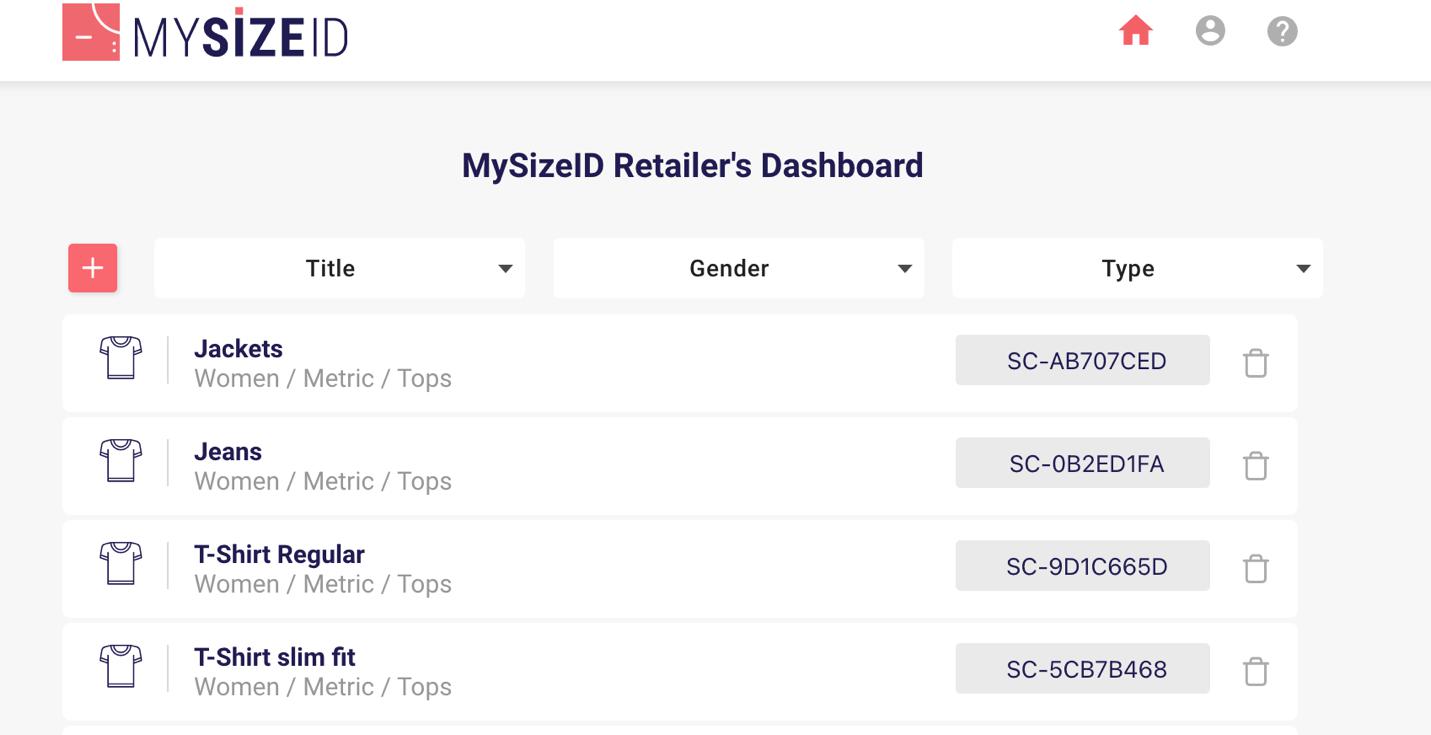This screenshot has height=735, width=1431.
Task: Click the home icon in header
Action: pos(1135,31)
